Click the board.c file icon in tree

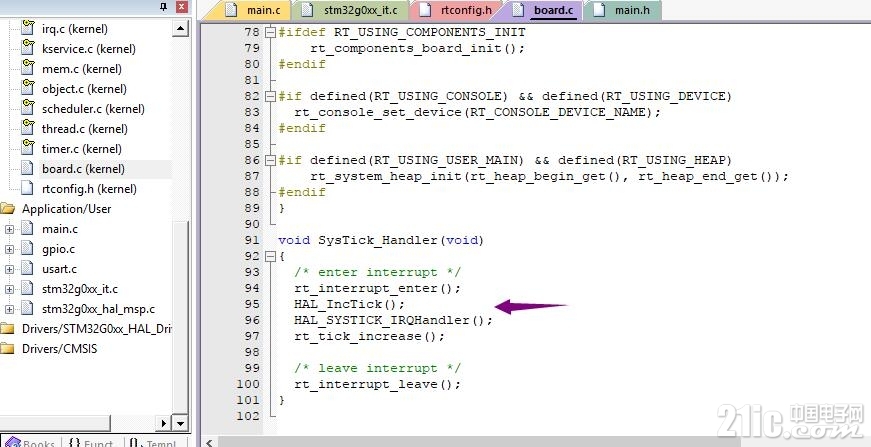tap(28, 168)
